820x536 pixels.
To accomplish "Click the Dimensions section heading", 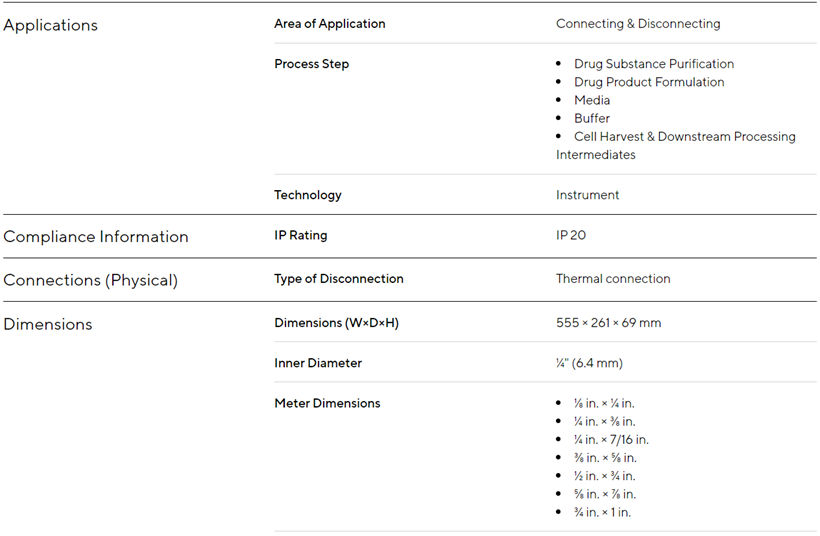I will (48, 325).
